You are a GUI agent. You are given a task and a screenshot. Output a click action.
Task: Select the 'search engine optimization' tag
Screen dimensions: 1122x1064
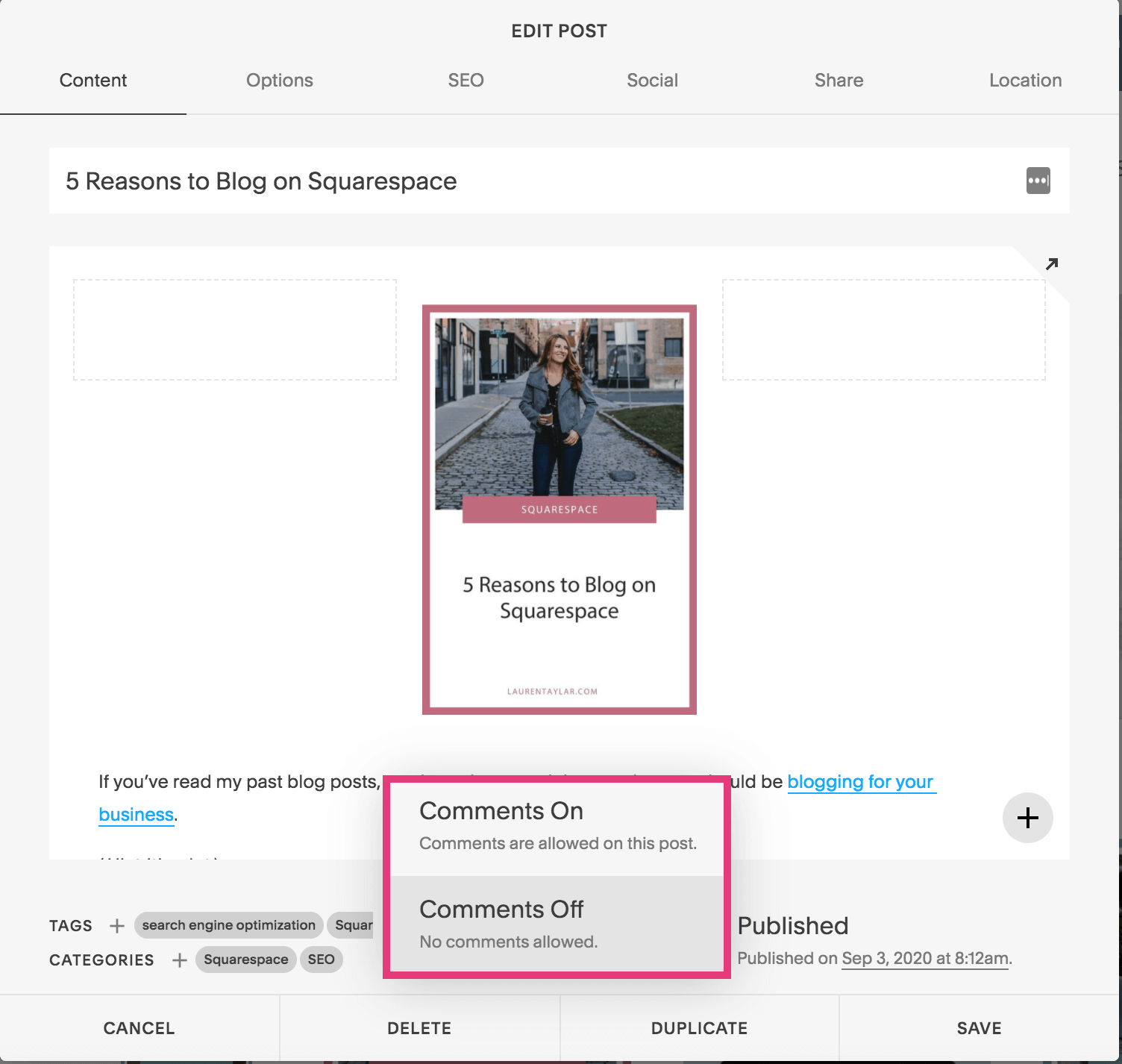pyautogui.click(x=229, y=925)
